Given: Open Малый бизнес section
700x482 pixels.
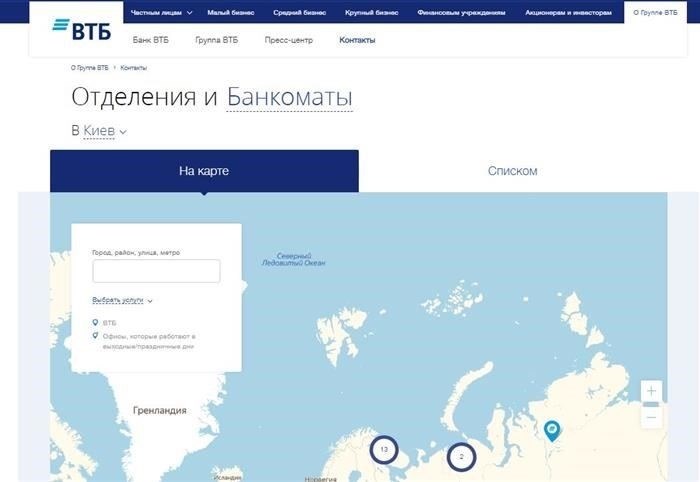Looking at the screenshot, I should pos(231,12).
